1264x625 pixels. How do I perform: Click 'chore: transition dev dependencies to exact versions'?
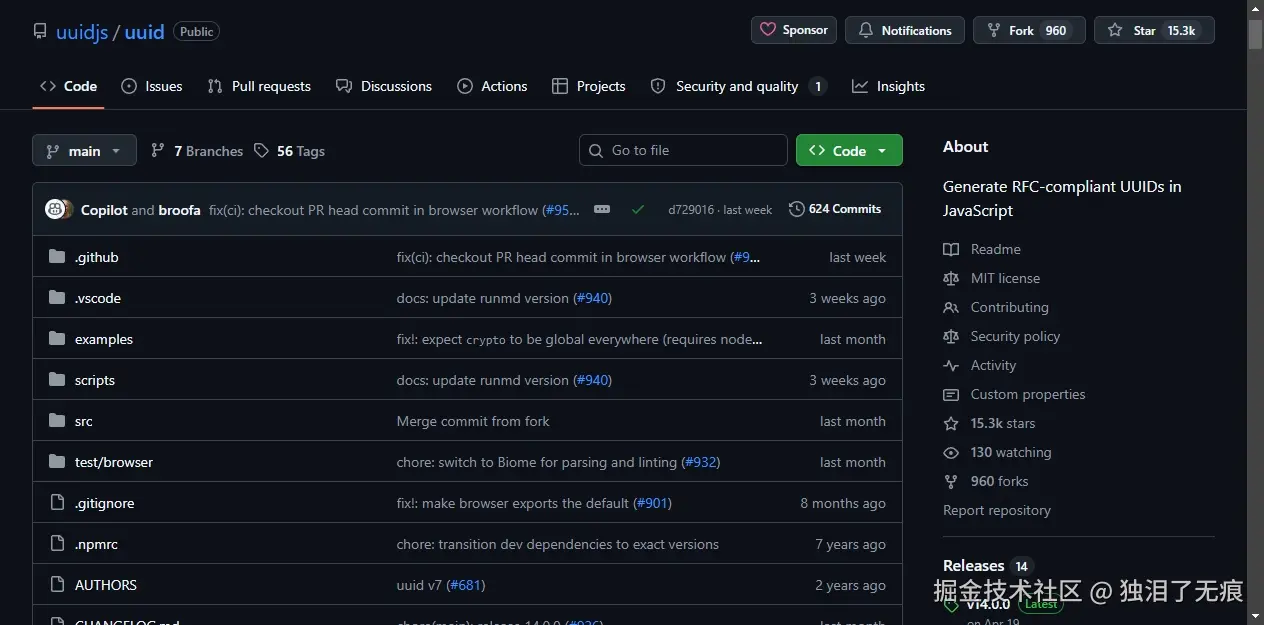click(x=558, y=544)
